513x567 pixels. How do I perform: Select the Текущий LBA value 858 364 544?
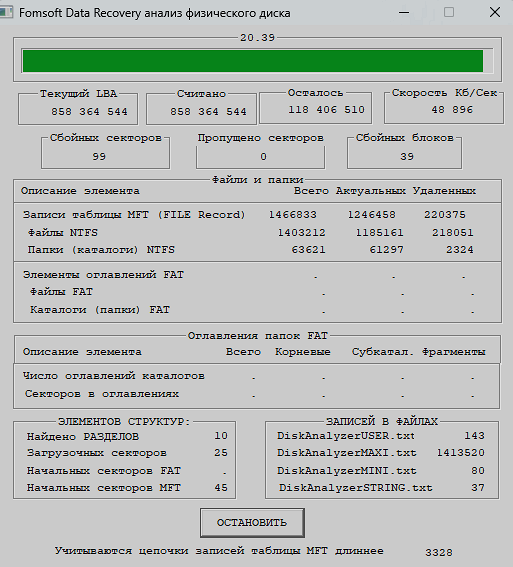pos(89,111)
